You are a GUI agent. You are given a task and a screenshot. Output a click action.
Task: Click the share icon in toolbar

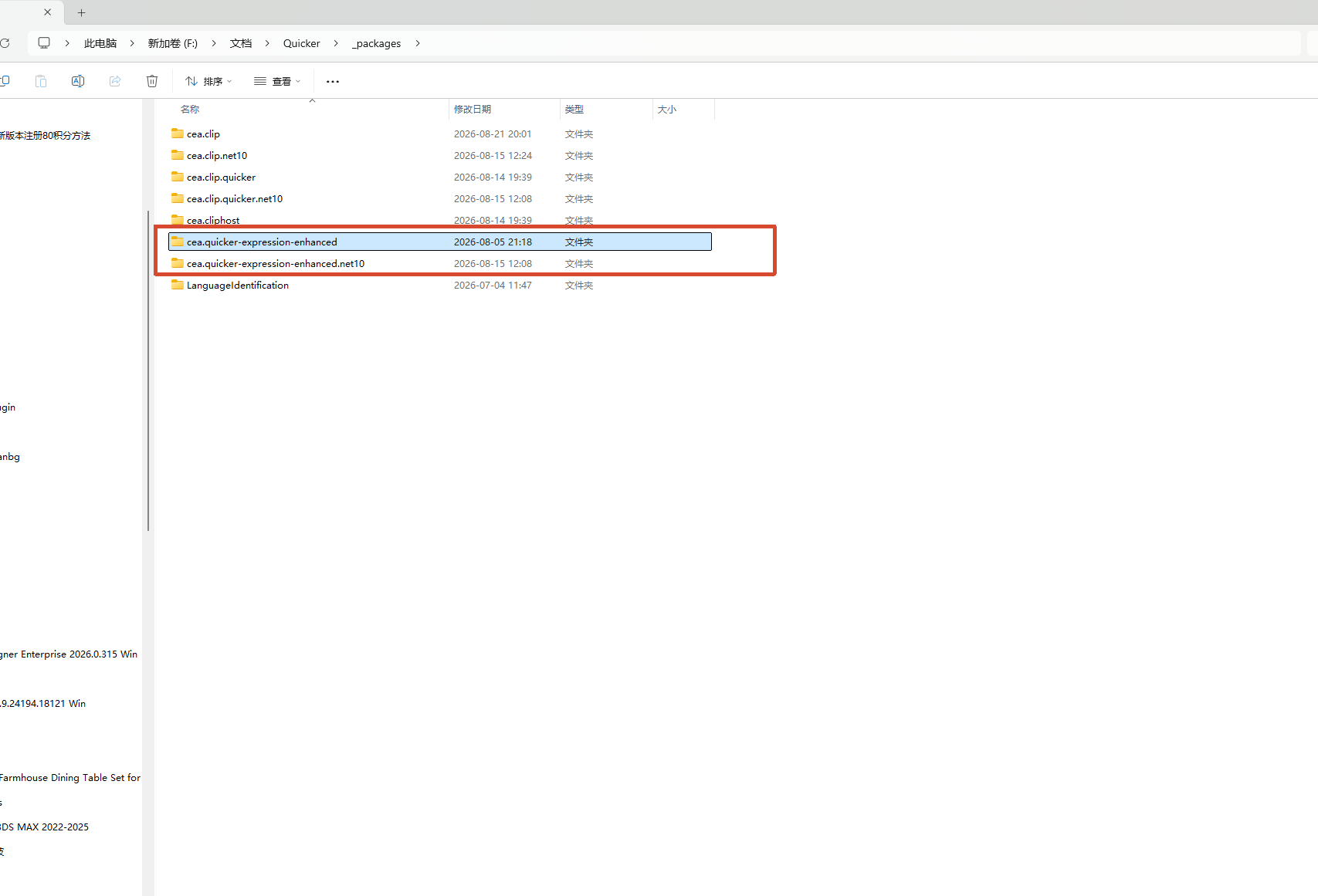(x=115, y=81)
